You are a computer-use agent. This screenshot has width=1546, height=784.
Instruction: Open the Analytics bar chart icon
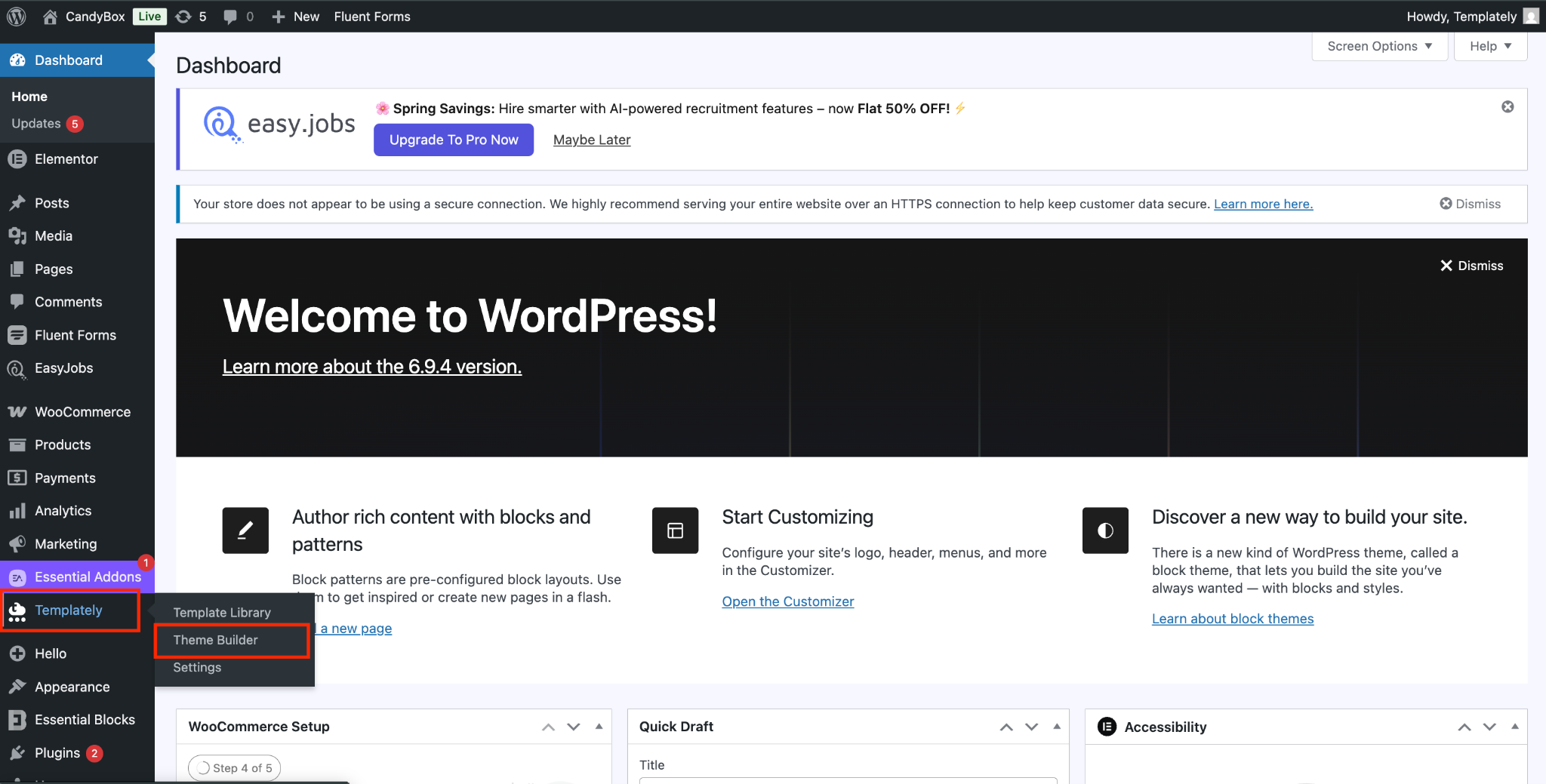coord(17,511)
